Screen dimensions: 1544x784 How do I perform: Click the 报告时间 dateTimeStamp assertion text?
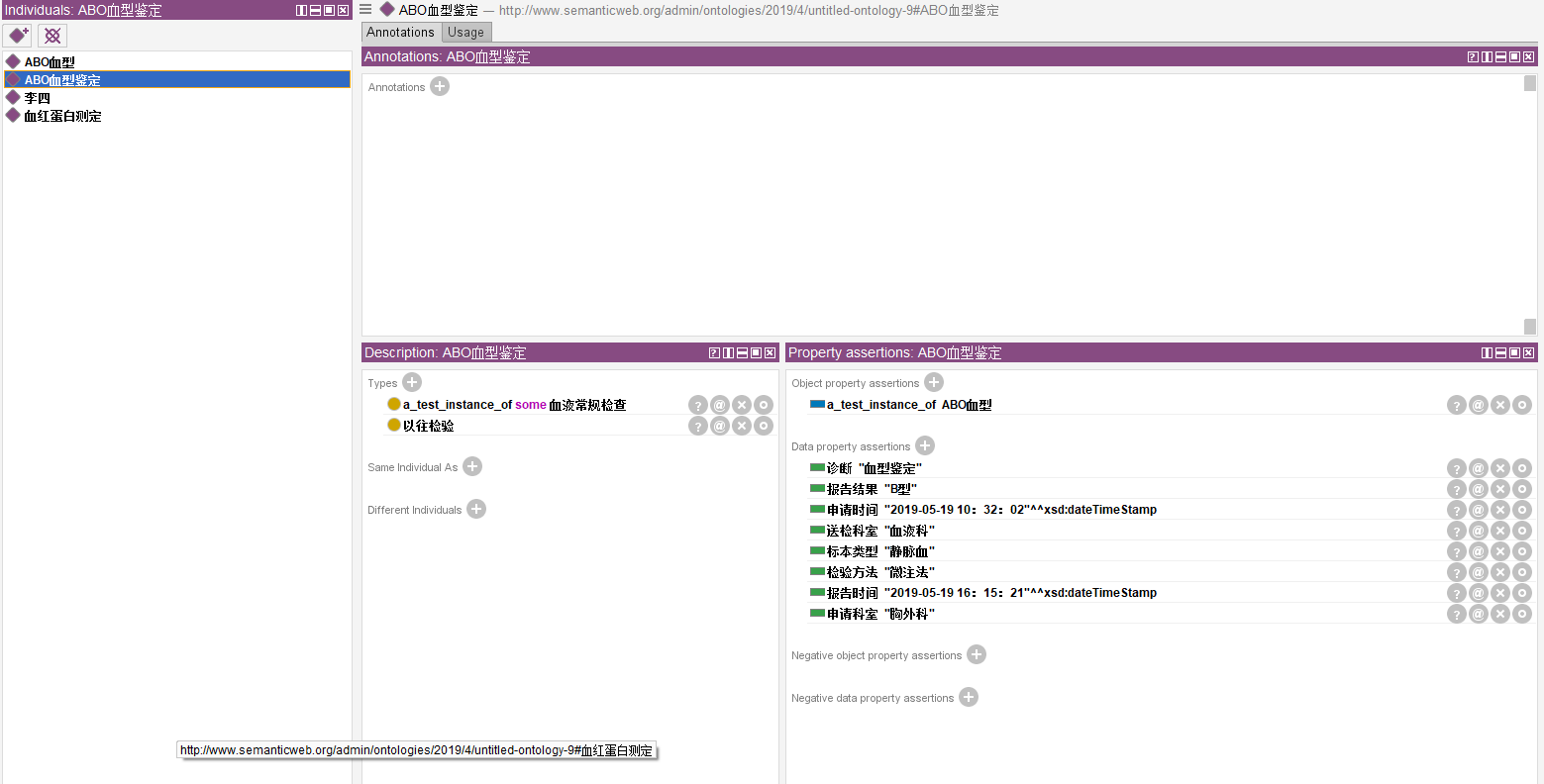pyautogui.click(x=991, y=593)
